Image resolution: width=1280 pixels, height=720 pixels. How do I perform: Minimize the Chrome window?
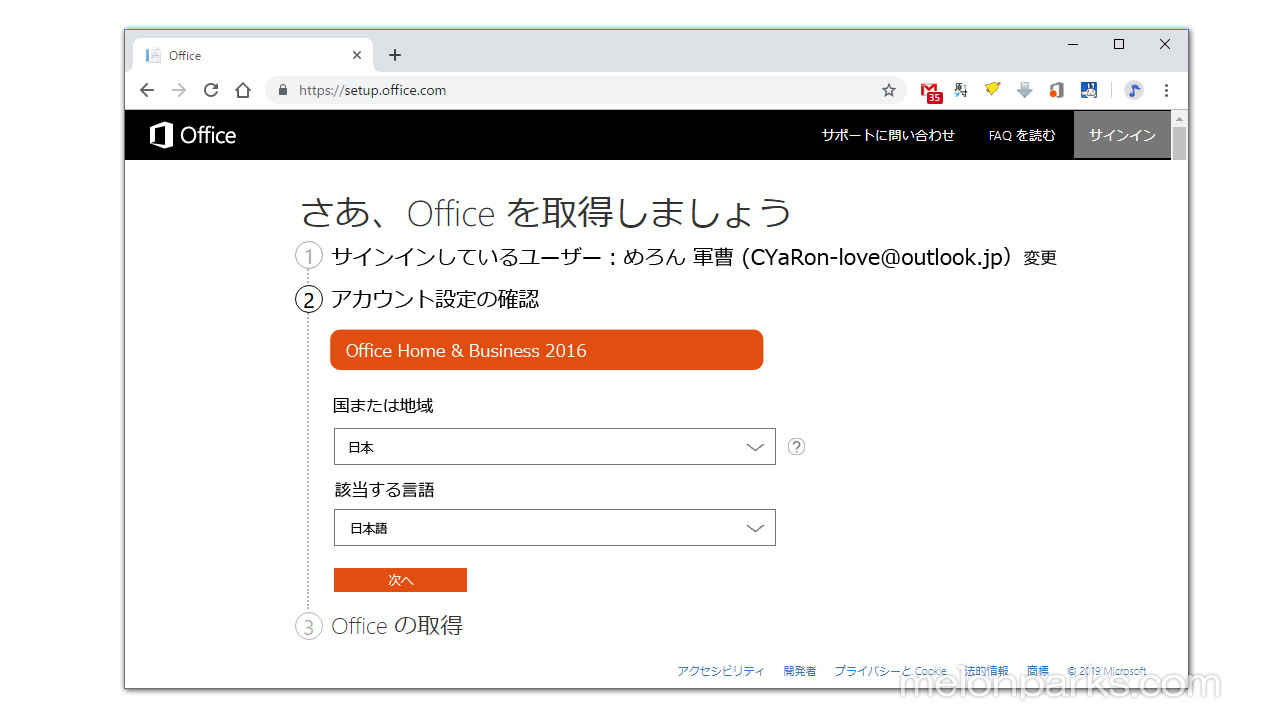click(x=1073, y=44)
